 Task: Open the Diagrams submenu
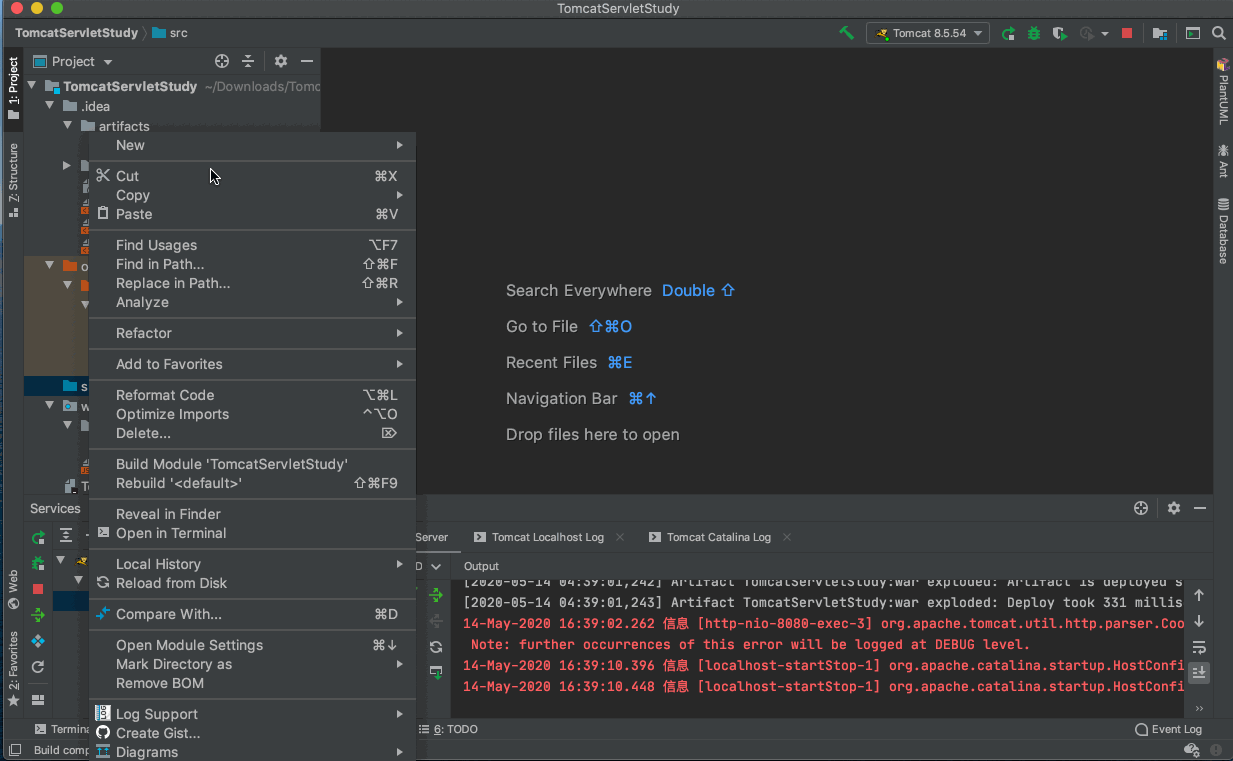point(252,752)
